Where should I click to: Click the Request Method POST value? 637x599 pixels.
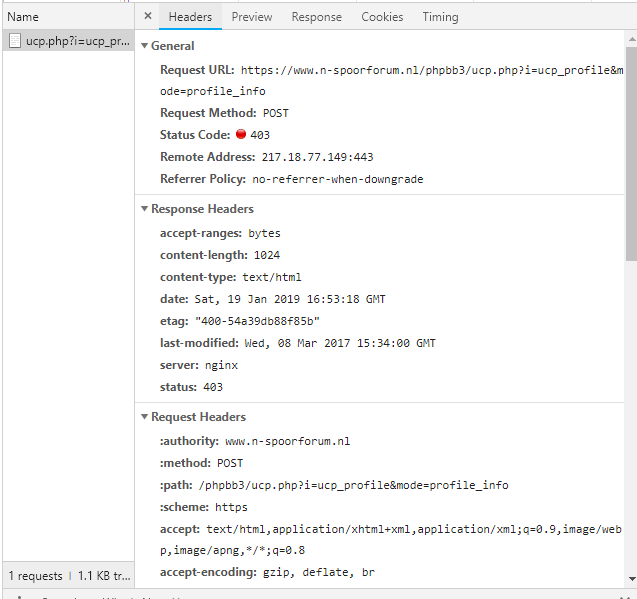pyautogui.click(x=275, y=113)
